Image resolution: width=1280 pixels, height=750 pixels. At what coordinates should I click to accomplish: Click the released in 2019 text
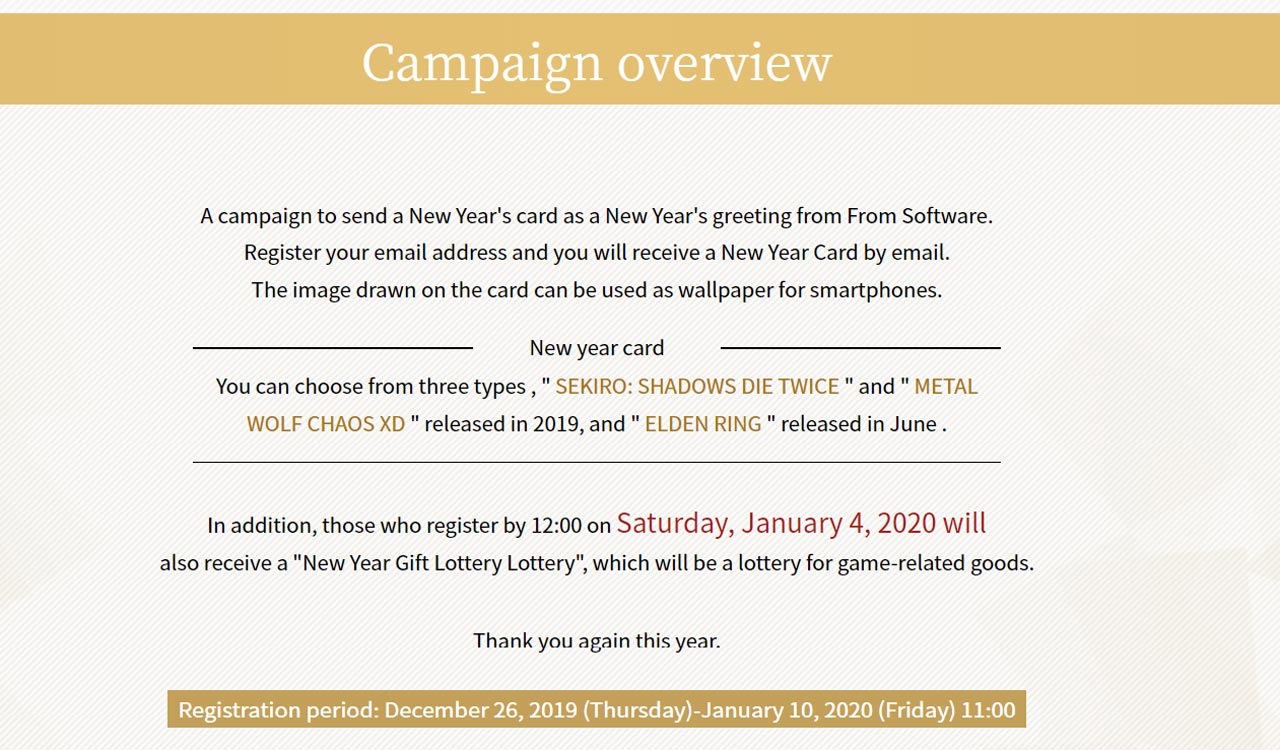[503, 423]
